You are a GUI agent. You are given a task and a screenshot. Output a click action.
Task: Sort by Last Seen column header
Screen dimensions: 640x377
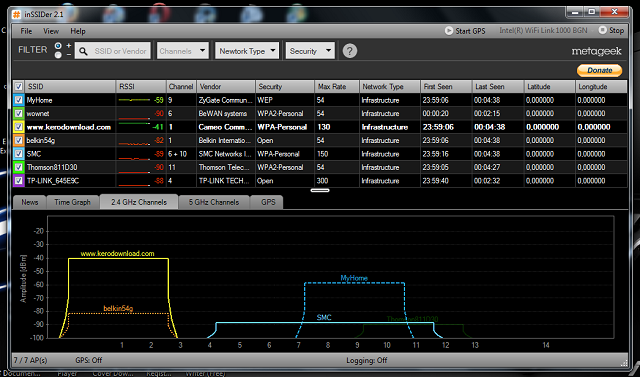pos(498,86)
